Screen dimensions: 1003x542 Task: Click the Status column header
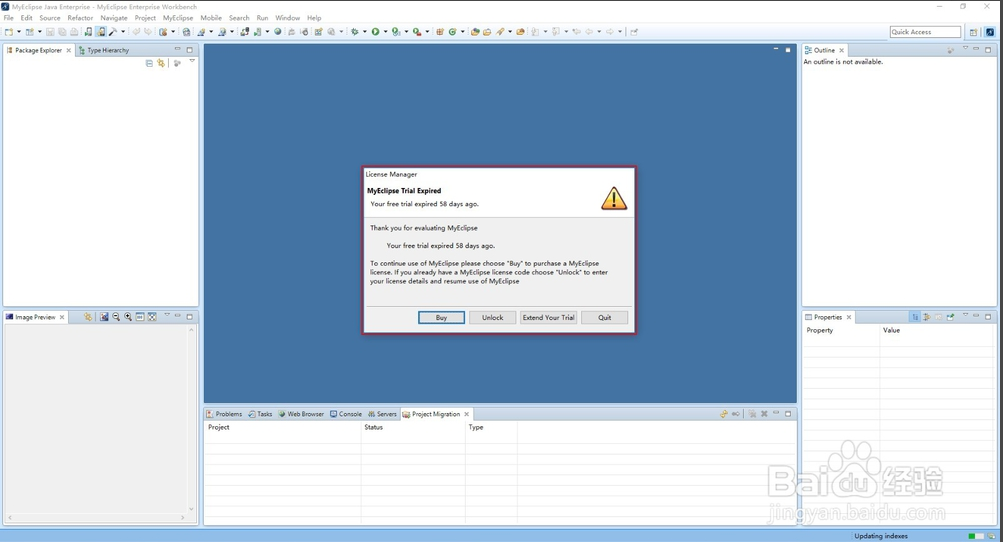413,427
